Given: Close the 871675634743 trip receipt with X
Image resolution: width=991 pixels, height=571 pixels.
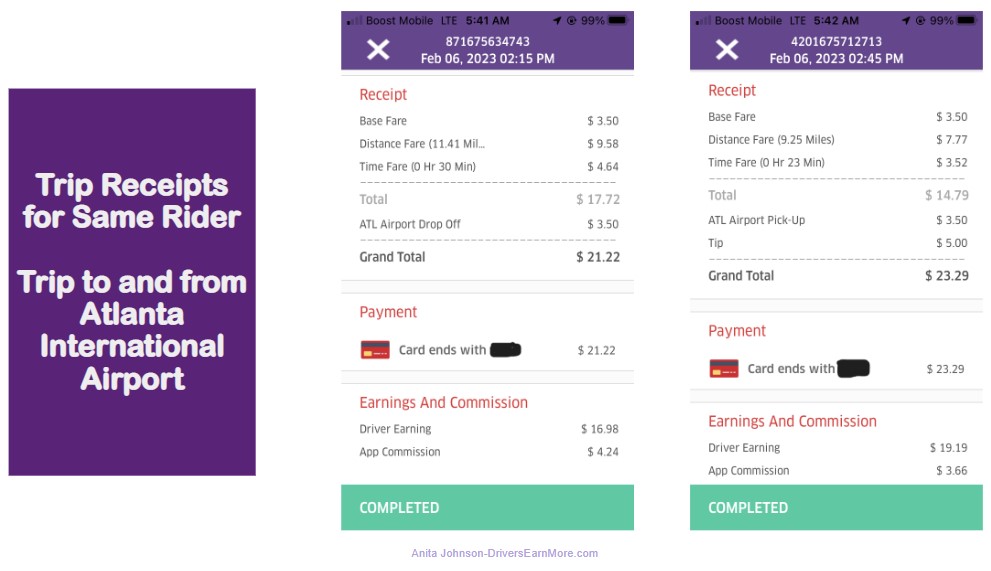Looking at the screenshot, I should (x=378, y=49).
